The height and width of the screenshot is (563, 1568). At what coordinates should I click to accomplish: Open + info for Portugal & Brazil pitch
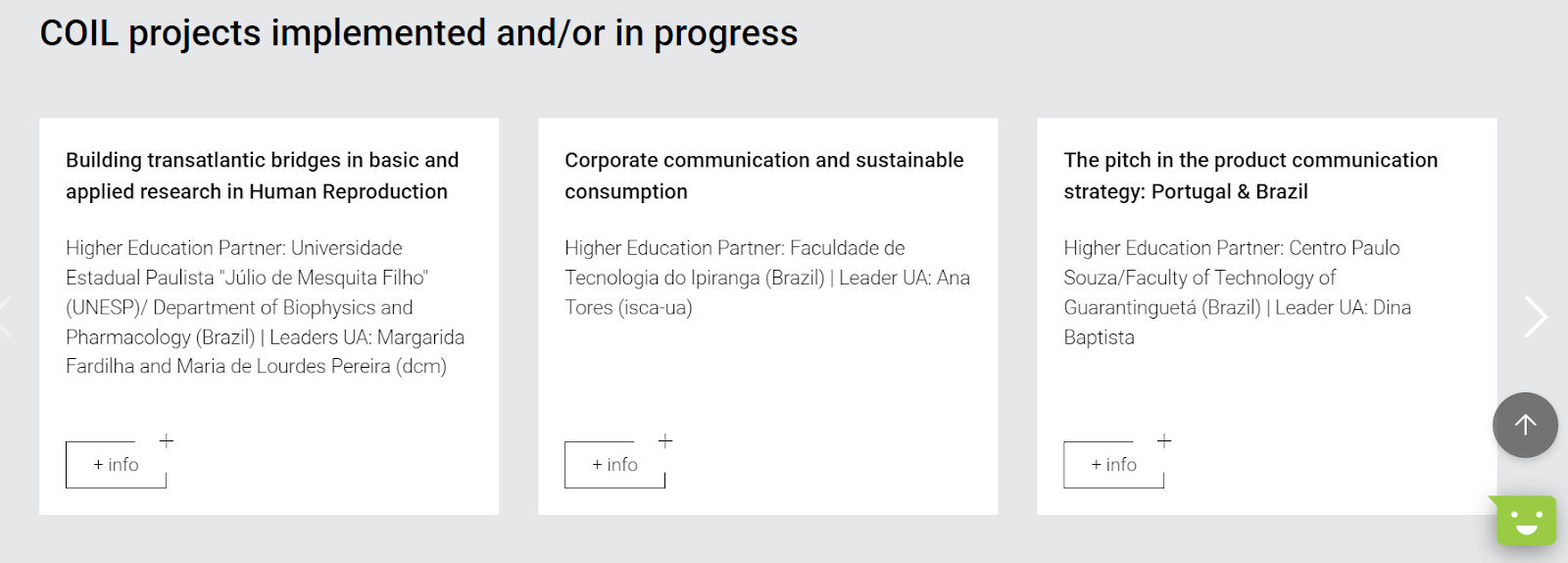(1113, 465)
